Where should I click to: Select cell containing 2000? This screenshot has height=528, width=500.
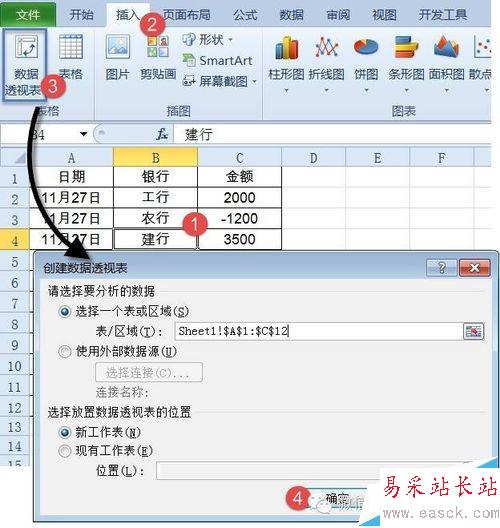(239, 198)
